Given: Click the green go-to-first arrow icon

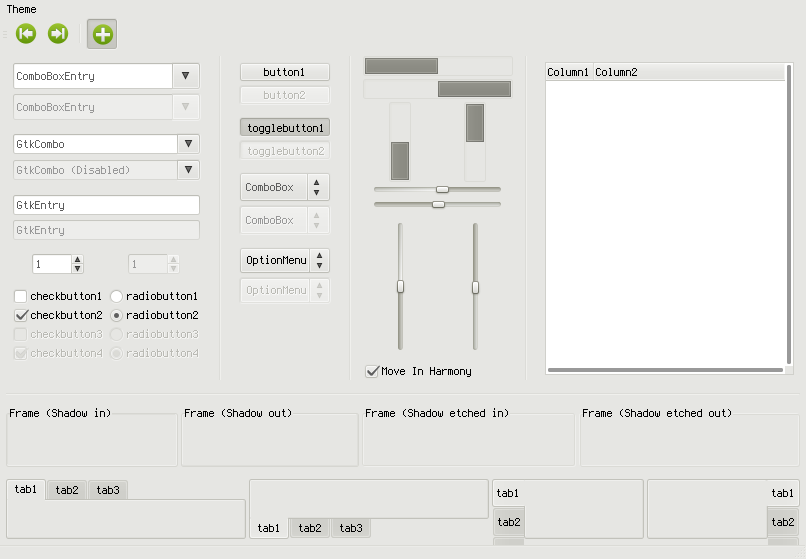Looking at the screenshot, I should 26,34.
